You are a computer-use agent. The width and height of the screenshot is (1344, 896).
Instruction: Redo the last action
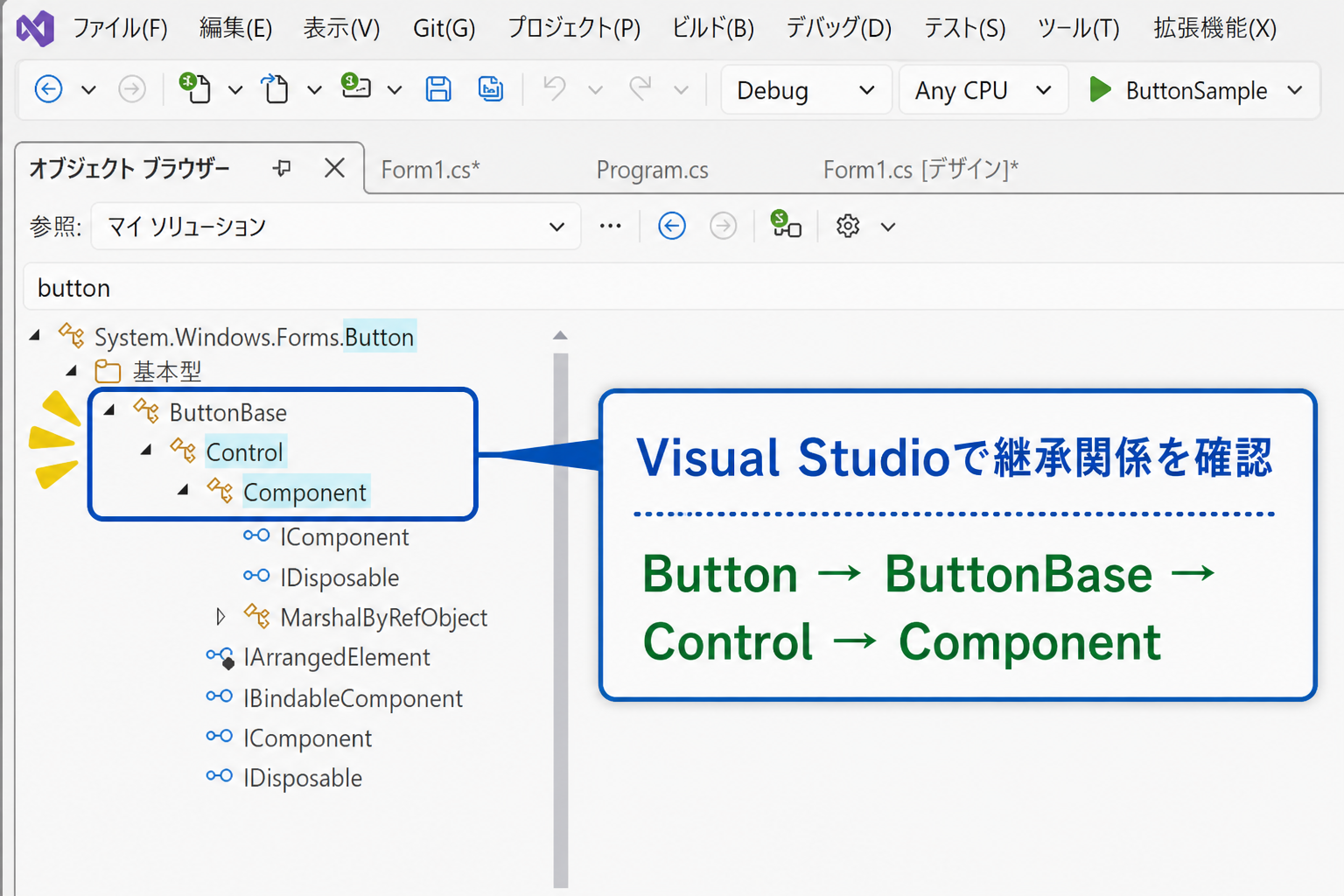point(640,88)
